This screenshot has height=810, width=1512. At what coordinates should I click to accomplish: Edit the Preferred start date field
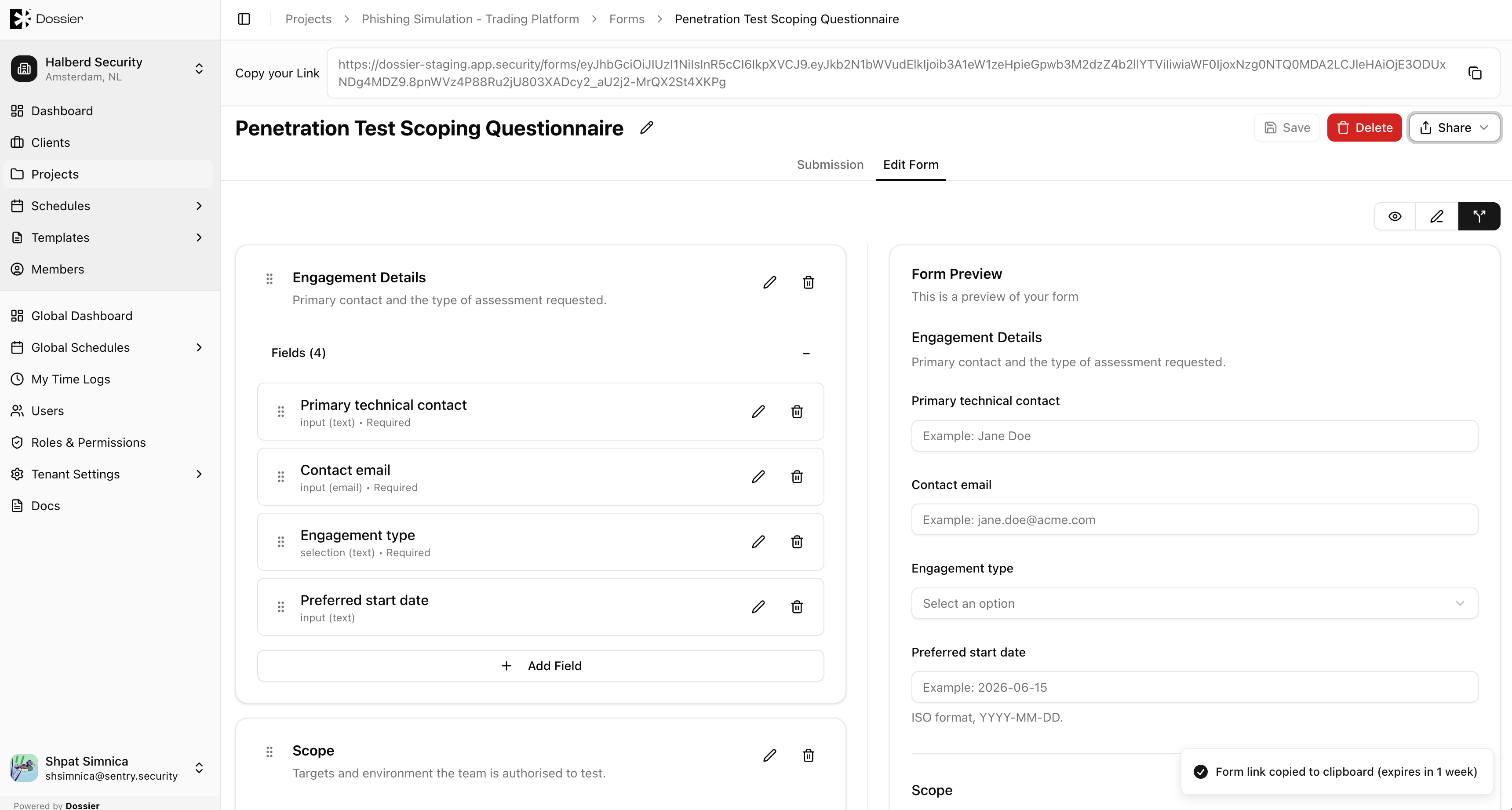(x=758, y=607)
